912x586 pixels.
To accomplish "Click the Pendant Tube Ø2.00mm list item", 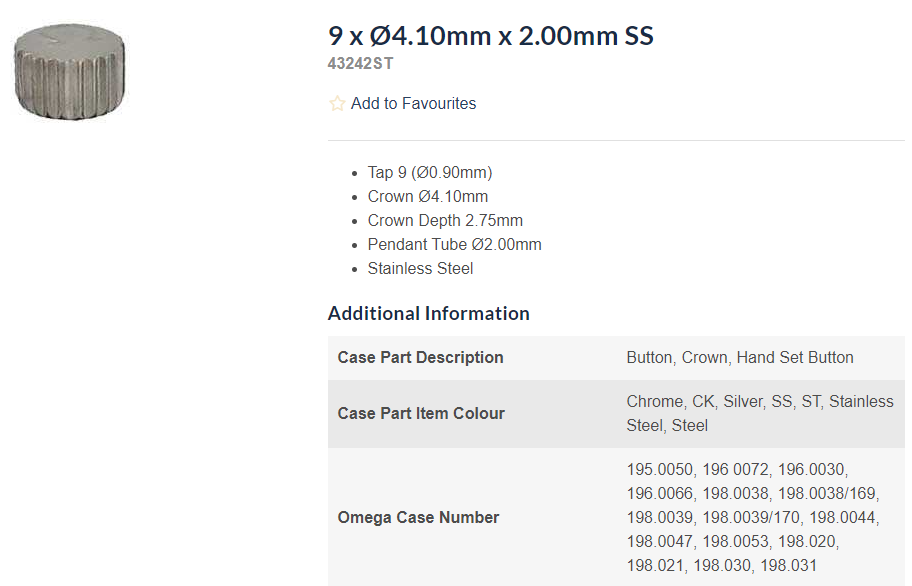I will [x=454, y=244].
